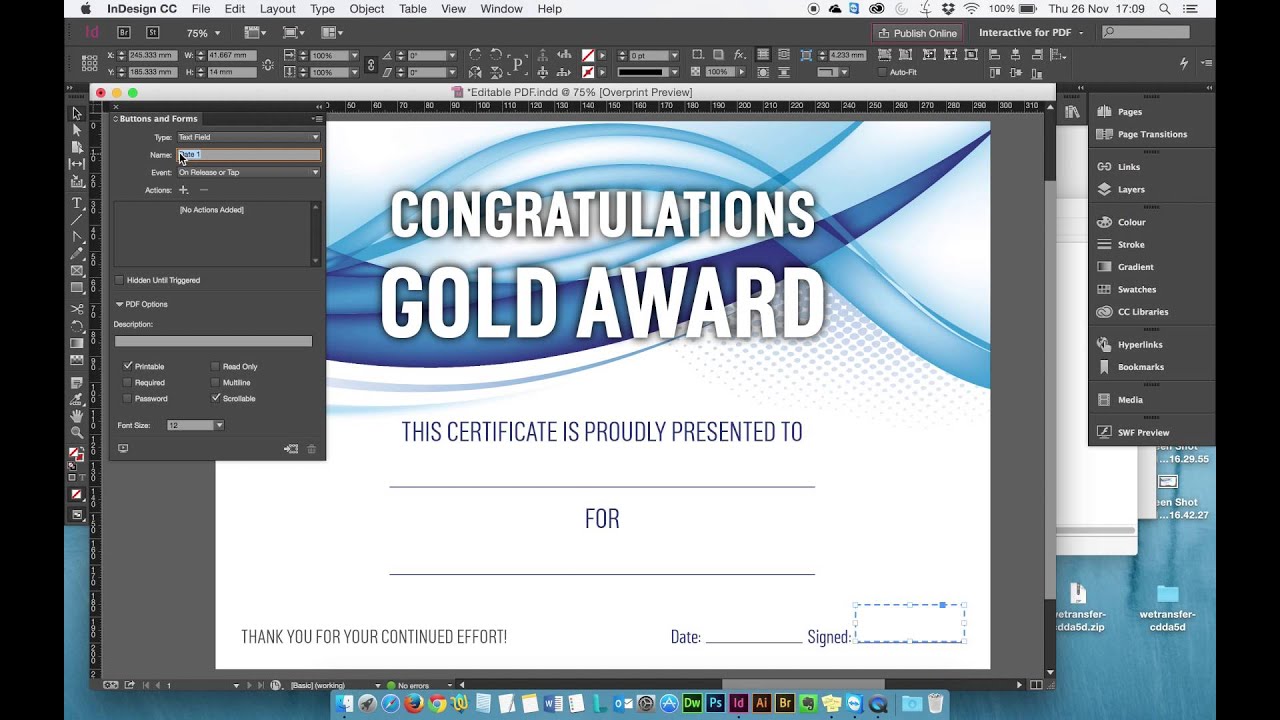The height and width of the screenshot is (720, 1280).
Task: Open the Pages panel
Action: [1129, 112]
